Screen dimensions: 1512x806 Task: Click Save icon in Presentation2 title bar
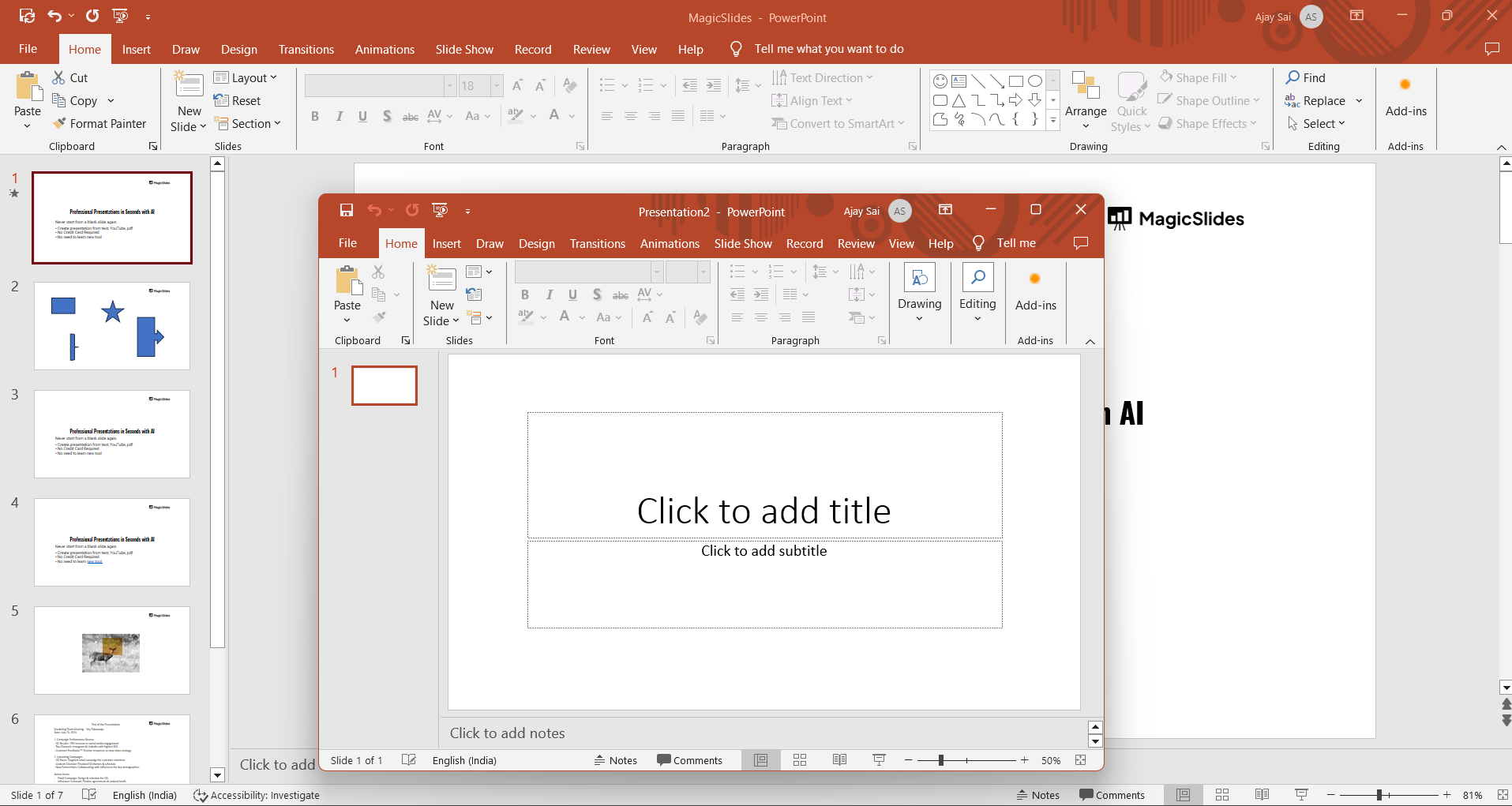(x=347, y=210)
